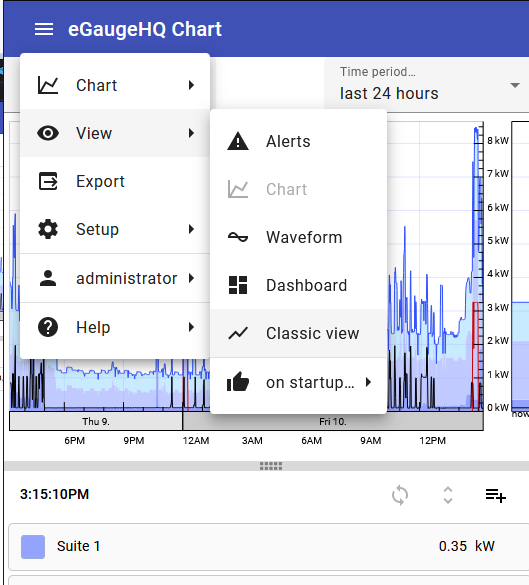The height and width of the screenshot is (585, 529).
Task: Select Dashboard in the View submenu
Action: click(x=298, y=285)
